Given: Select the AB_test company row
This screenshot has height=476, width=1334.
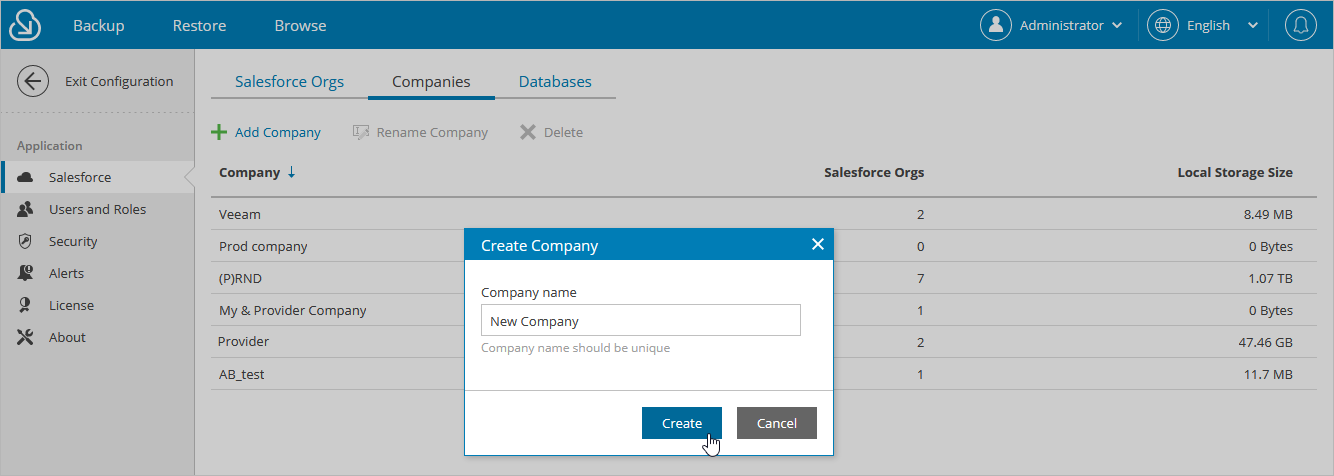Looking at the screenshot, I should (x=764, y=374).
